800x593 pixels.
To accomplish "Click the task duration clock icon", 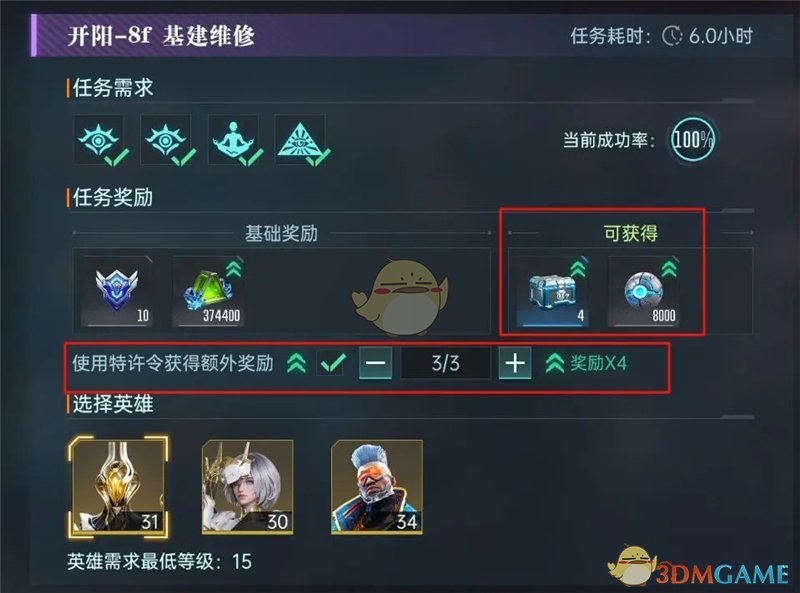I will [672, 36].
